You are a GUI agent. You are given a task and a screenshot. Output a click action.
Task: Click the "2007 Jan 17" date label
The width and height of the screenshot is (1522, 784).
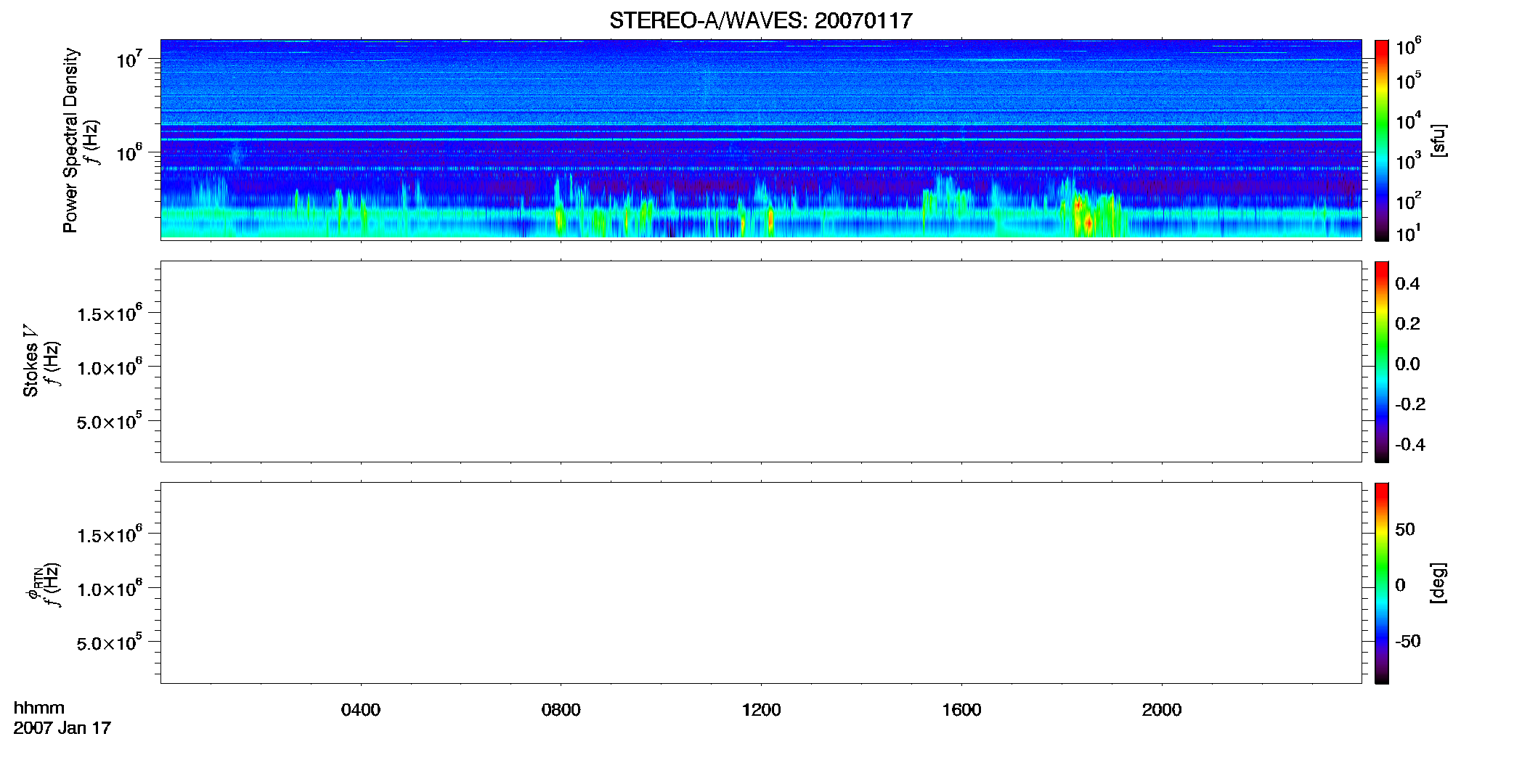pos(62,728)
